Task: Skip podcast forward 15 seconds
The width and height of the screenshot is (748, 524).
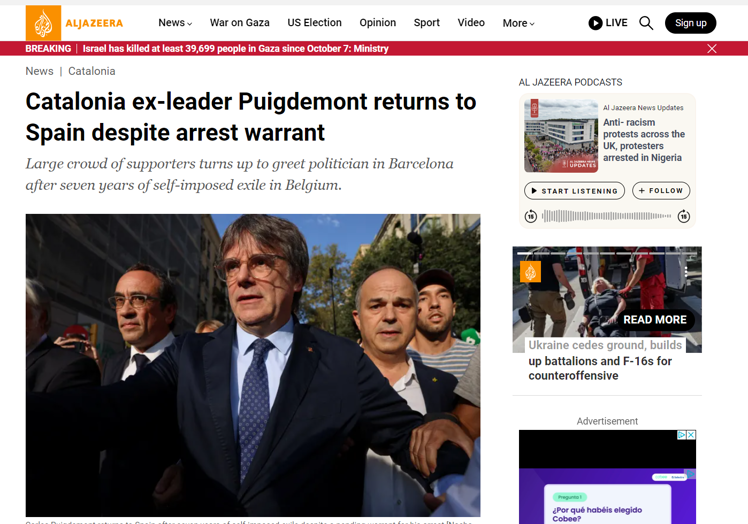Action: 684,216
